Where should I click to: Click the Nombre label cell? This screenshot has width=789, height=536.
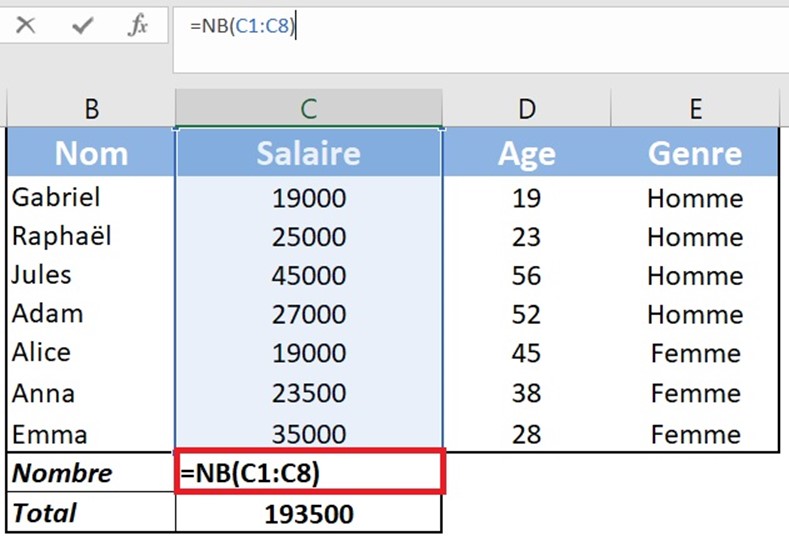(91, 473)
